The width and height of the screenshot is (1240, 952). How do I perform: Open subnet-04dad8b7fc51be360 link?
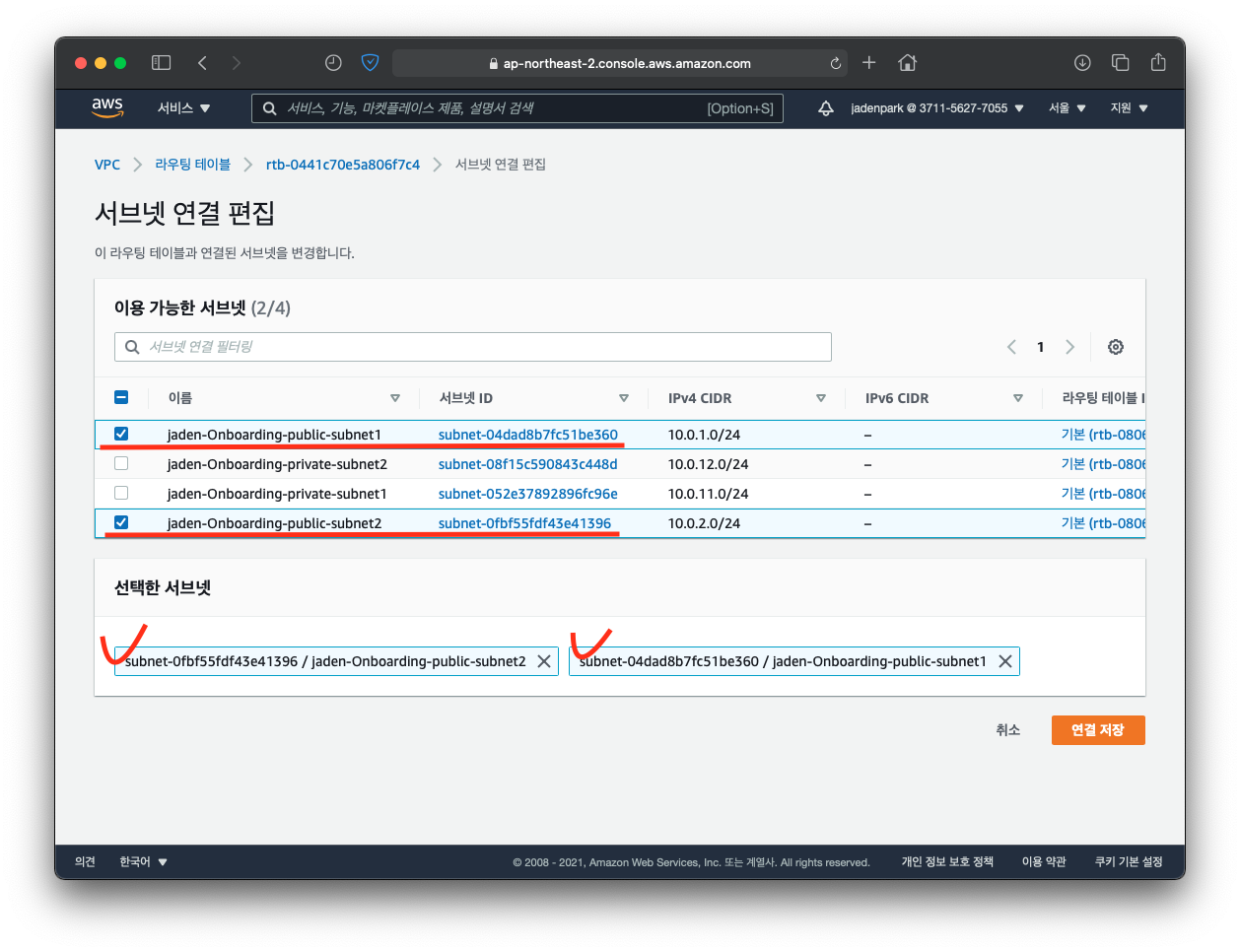(x=528, y=435)
